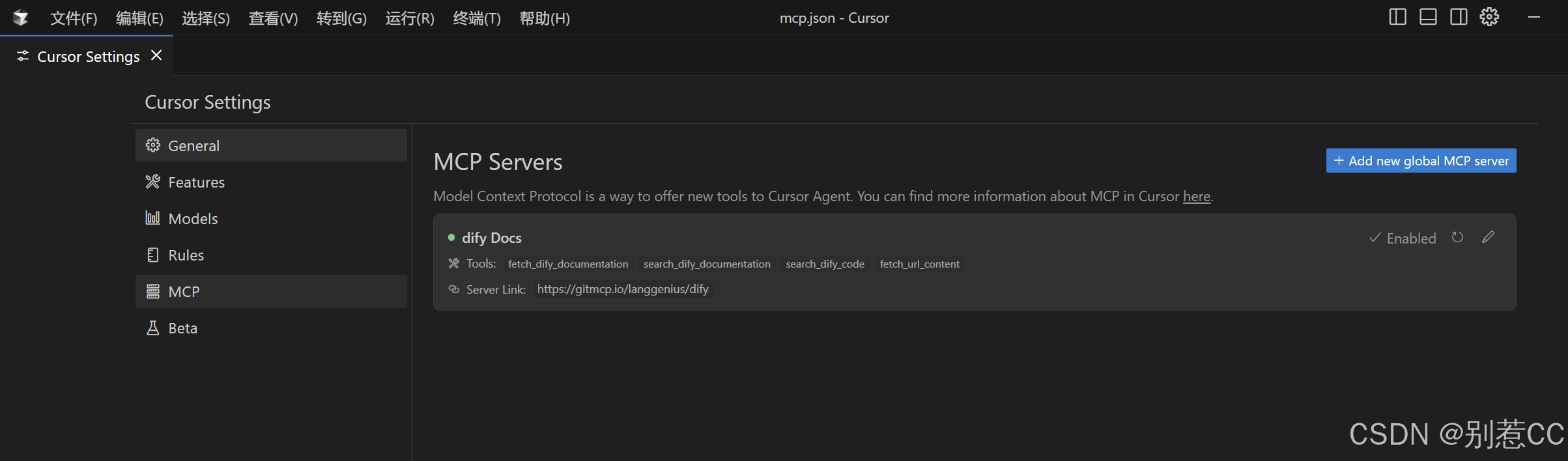Click the dify Docs server name
This screenshot has height=461, width=1568.
492,238
